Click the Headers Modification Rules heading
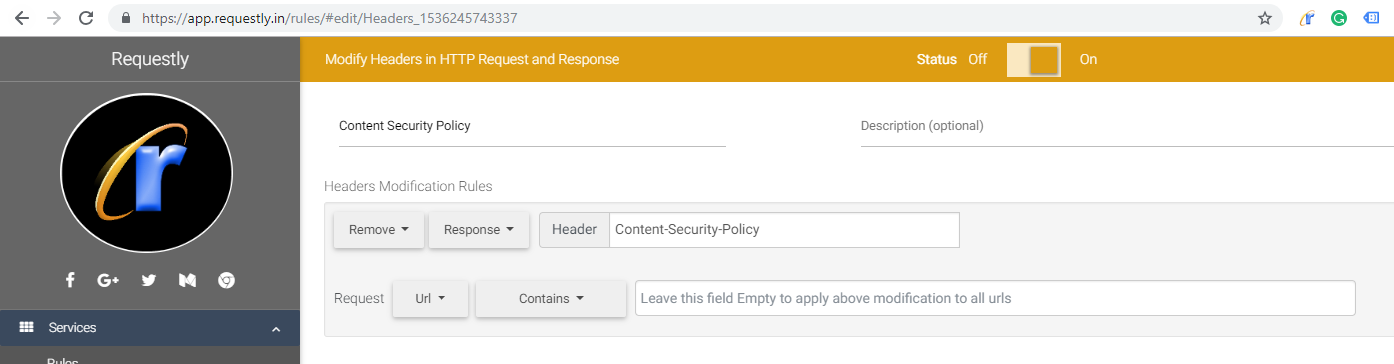The width and height of the screenshot is (1394, 364). (408, 186)
